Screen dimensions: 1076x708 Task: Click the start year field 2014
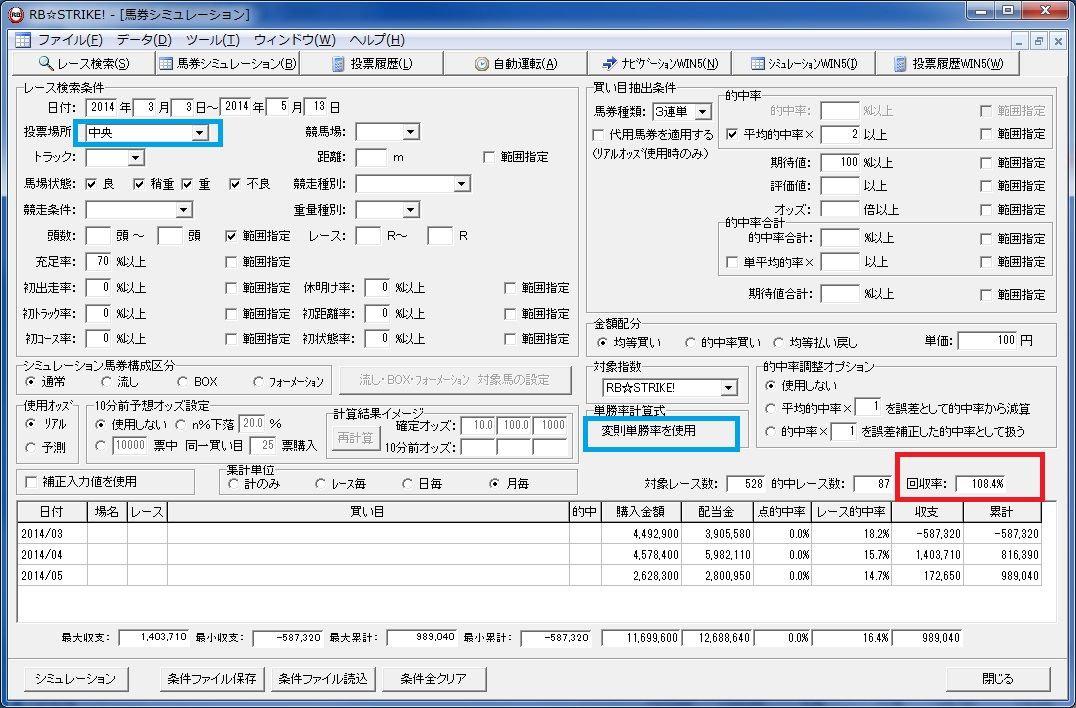pyautogui.click(x=102, y=107)
